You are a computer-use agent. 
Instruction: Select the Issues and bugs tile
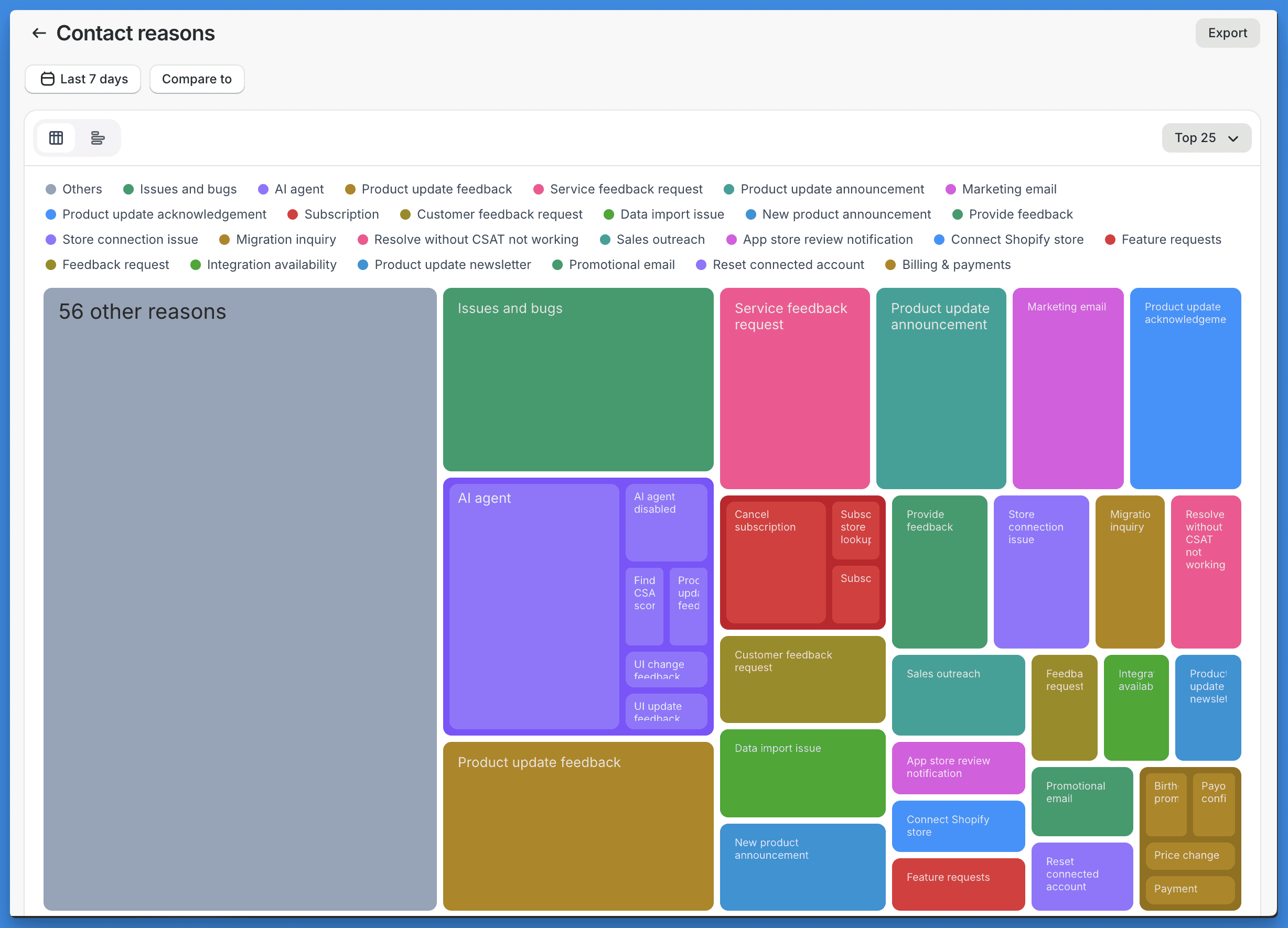click(x=577, y=380)
